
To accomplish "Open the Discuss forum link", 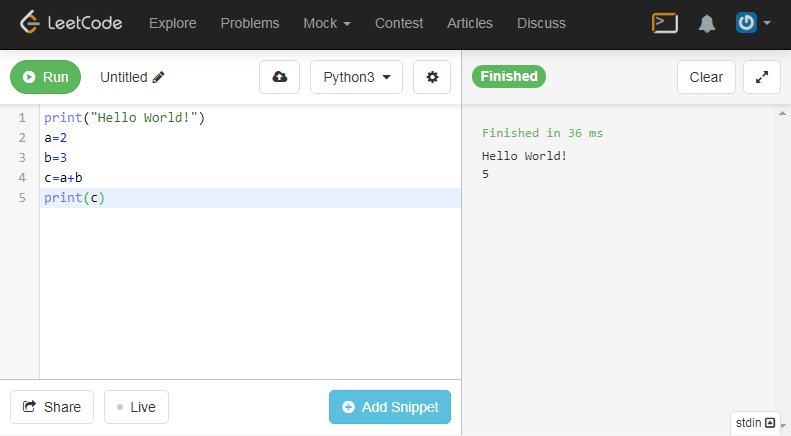I will 541,23.
